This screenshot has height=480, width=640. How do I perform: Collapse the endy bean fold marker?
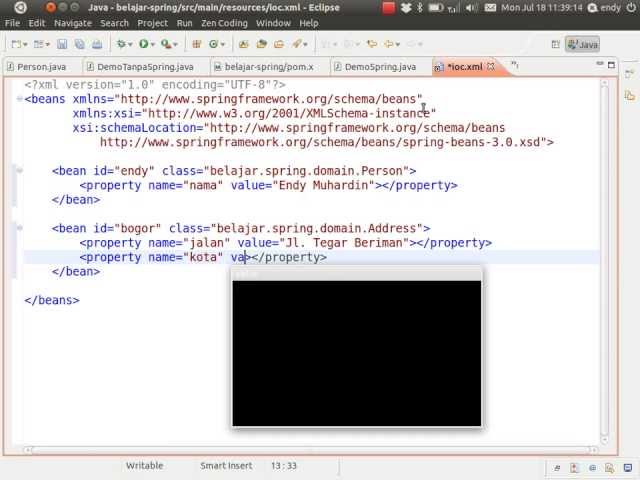[x=19, y=171]
